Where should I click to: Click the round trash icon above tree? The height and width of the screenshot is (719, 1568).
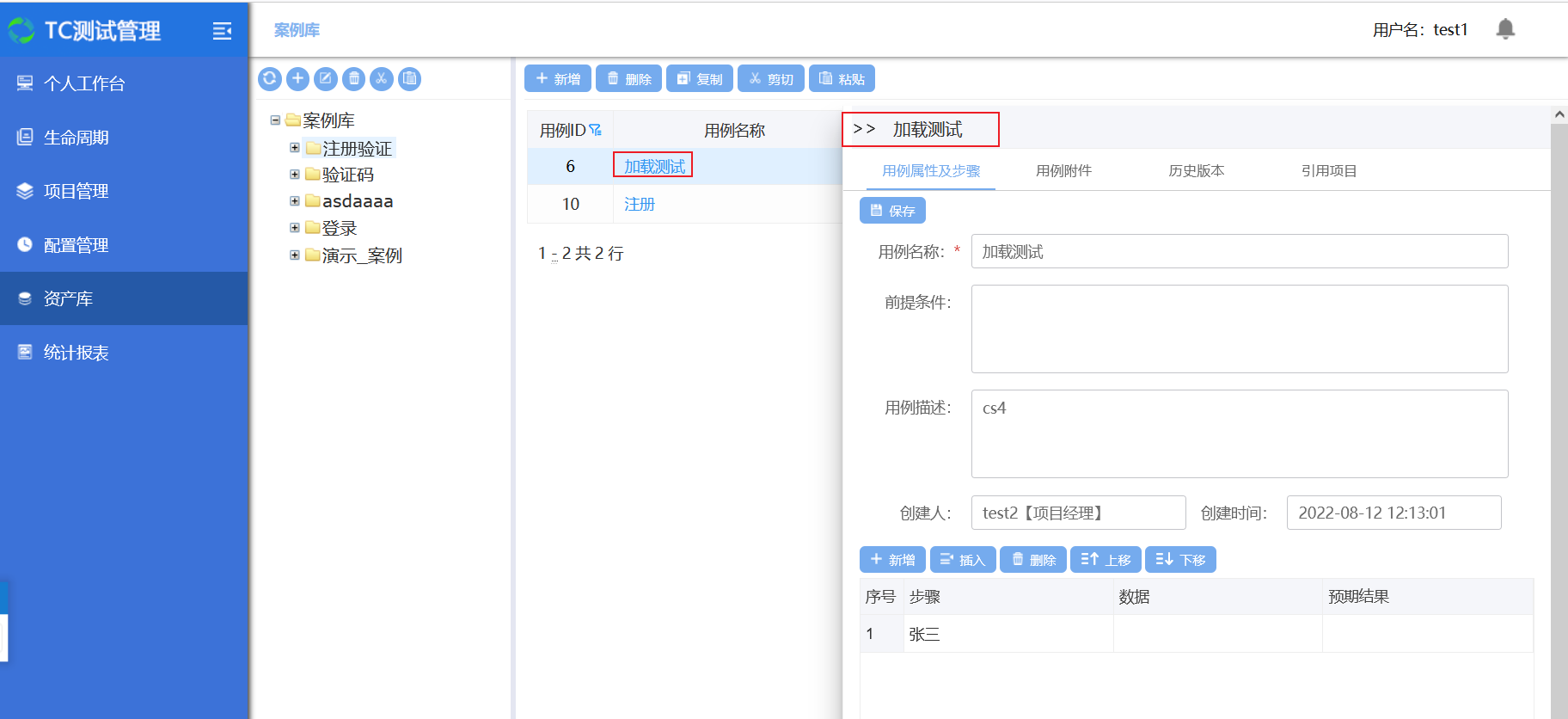click(x=353, y=79)
